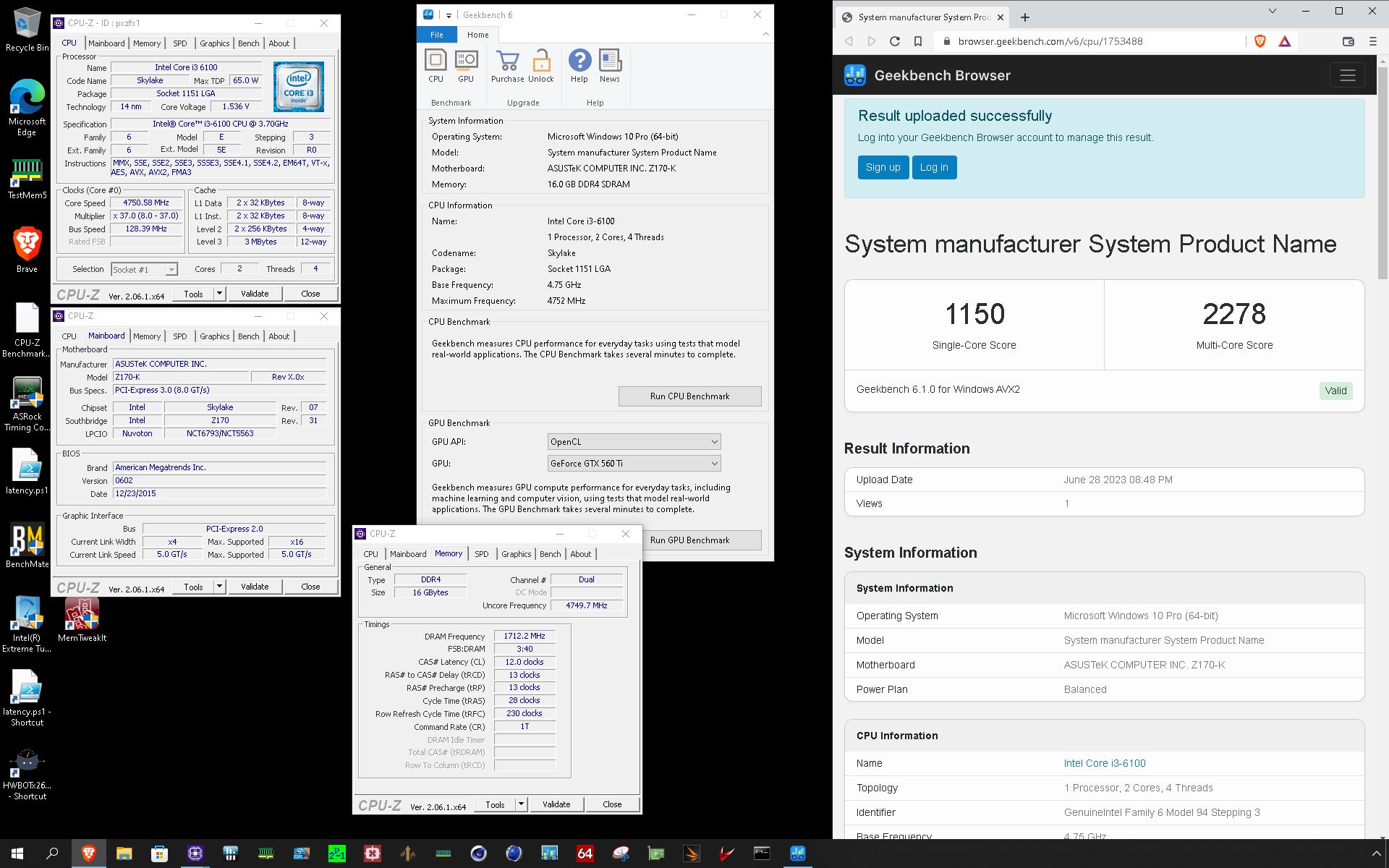Select the Brave desktop shortcut

[27, 250]
